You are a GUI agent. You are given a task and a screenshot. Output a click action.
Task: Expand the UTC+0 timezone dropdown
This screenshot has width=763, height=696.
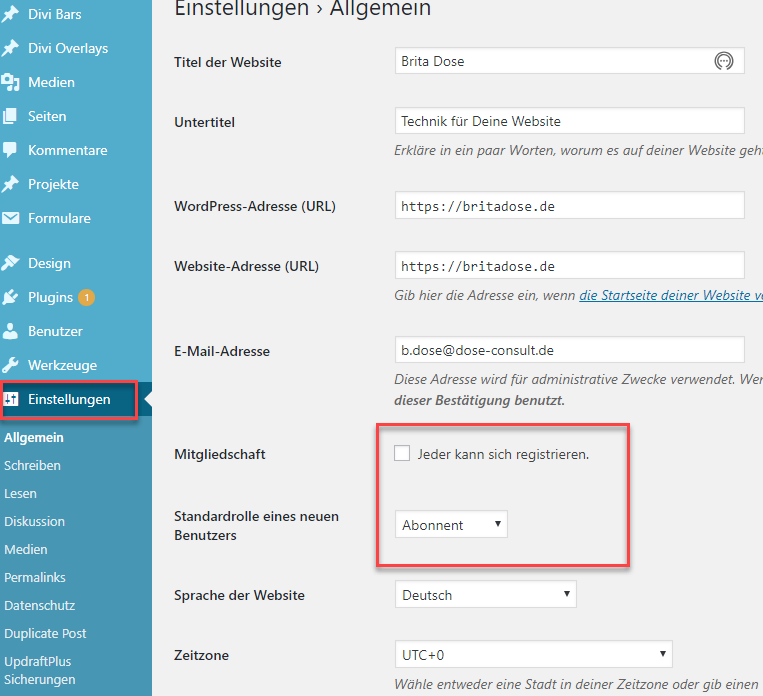(533, 655)
